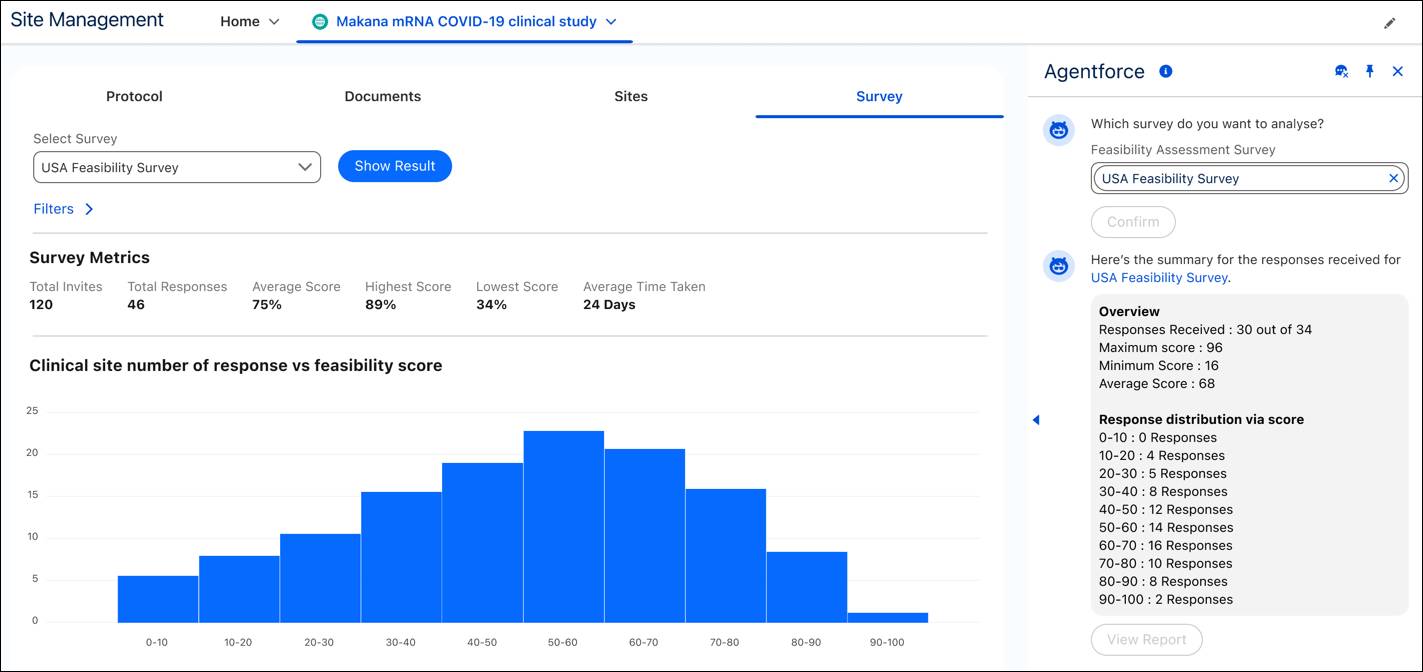
Task: Expand the Filters section
Action: (x=63, y=208)
